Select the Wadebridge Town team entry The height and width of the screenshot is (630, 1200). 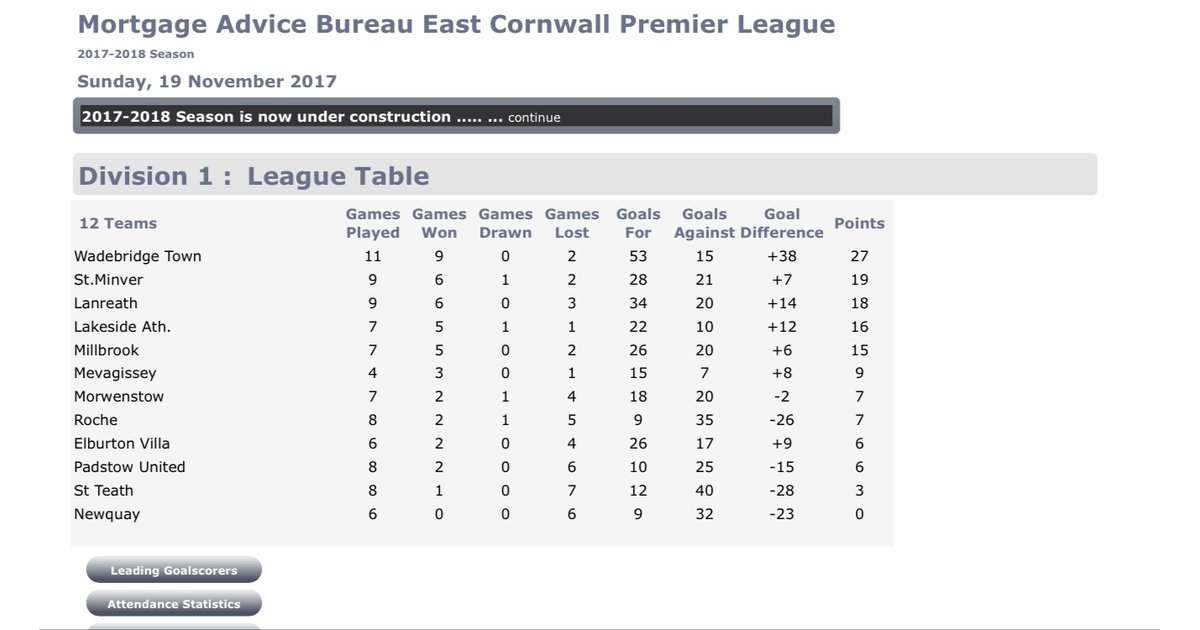tap(138, 256)
